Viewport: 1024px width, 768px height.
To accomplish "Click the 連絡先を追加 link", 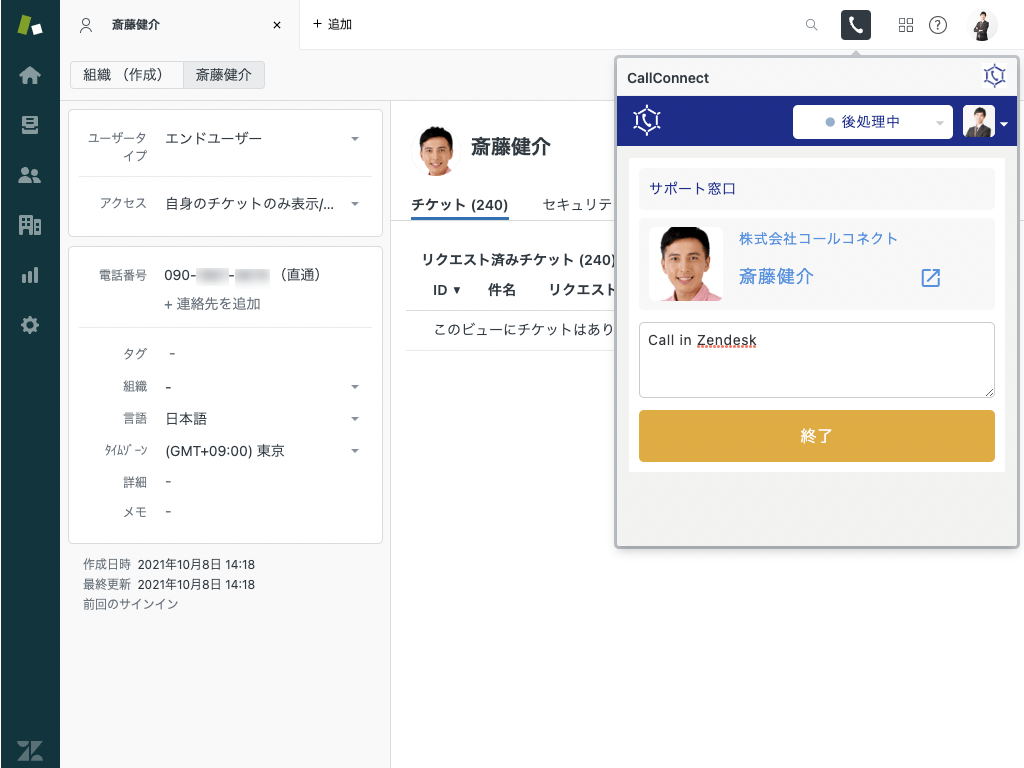I will pos(212,304).
